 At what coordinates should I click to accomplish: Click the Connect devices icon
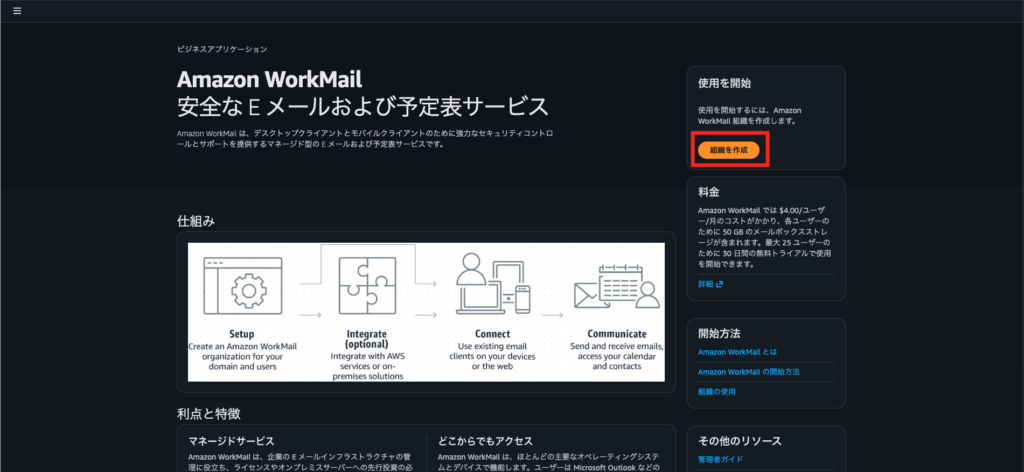pos(491,285)
